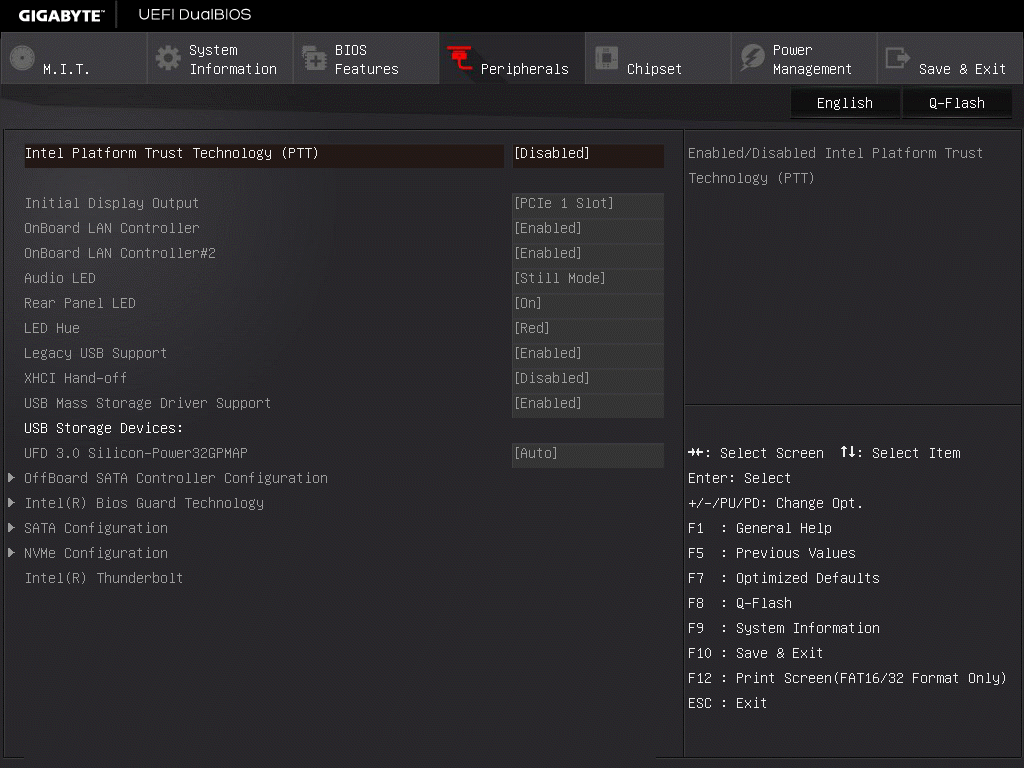This screenshot has width=1024, height=768.
Task: Open NVMe Configuration entry text
Action: (x=96, y=553)
